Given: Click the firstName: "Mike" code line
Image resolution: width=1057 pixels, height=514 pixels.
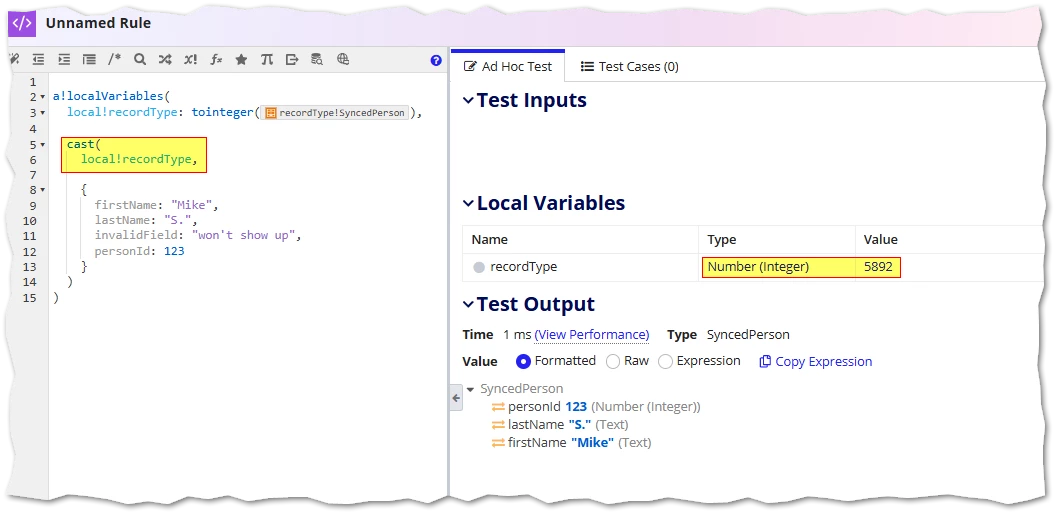Looking at the screenshot, I should point(156,205).
